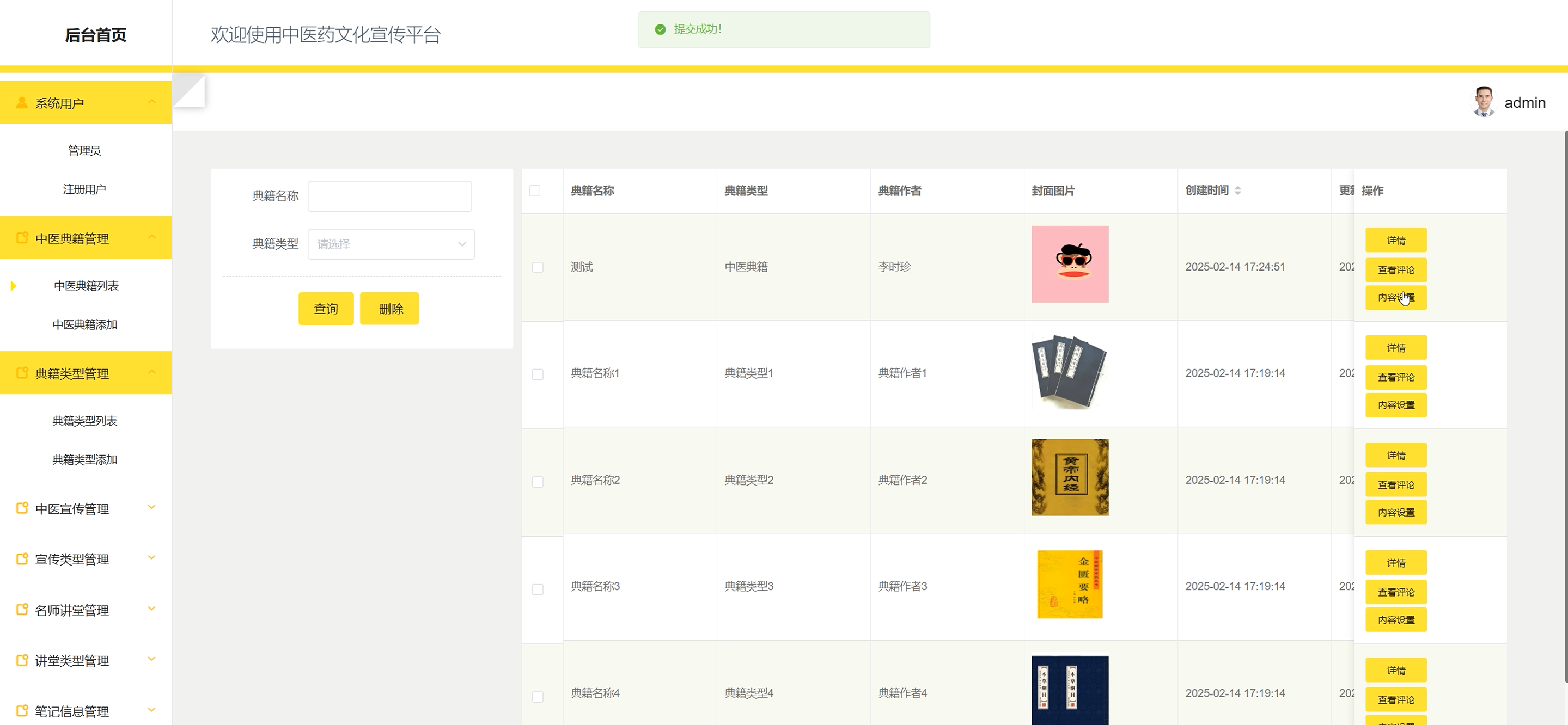Viewport: 1568px width, 725px height.
Task: Click the 黄帝内经 cover thumbnail
Action: [x=1070, y=477]
